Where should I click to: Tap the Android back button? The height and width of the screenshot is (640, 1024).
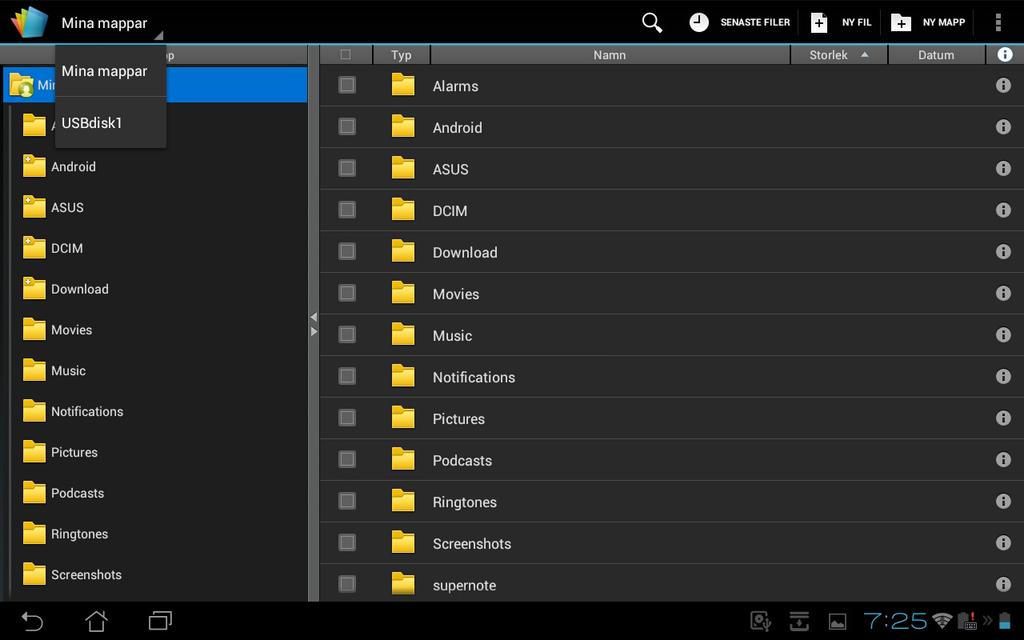tap(32, 620)
